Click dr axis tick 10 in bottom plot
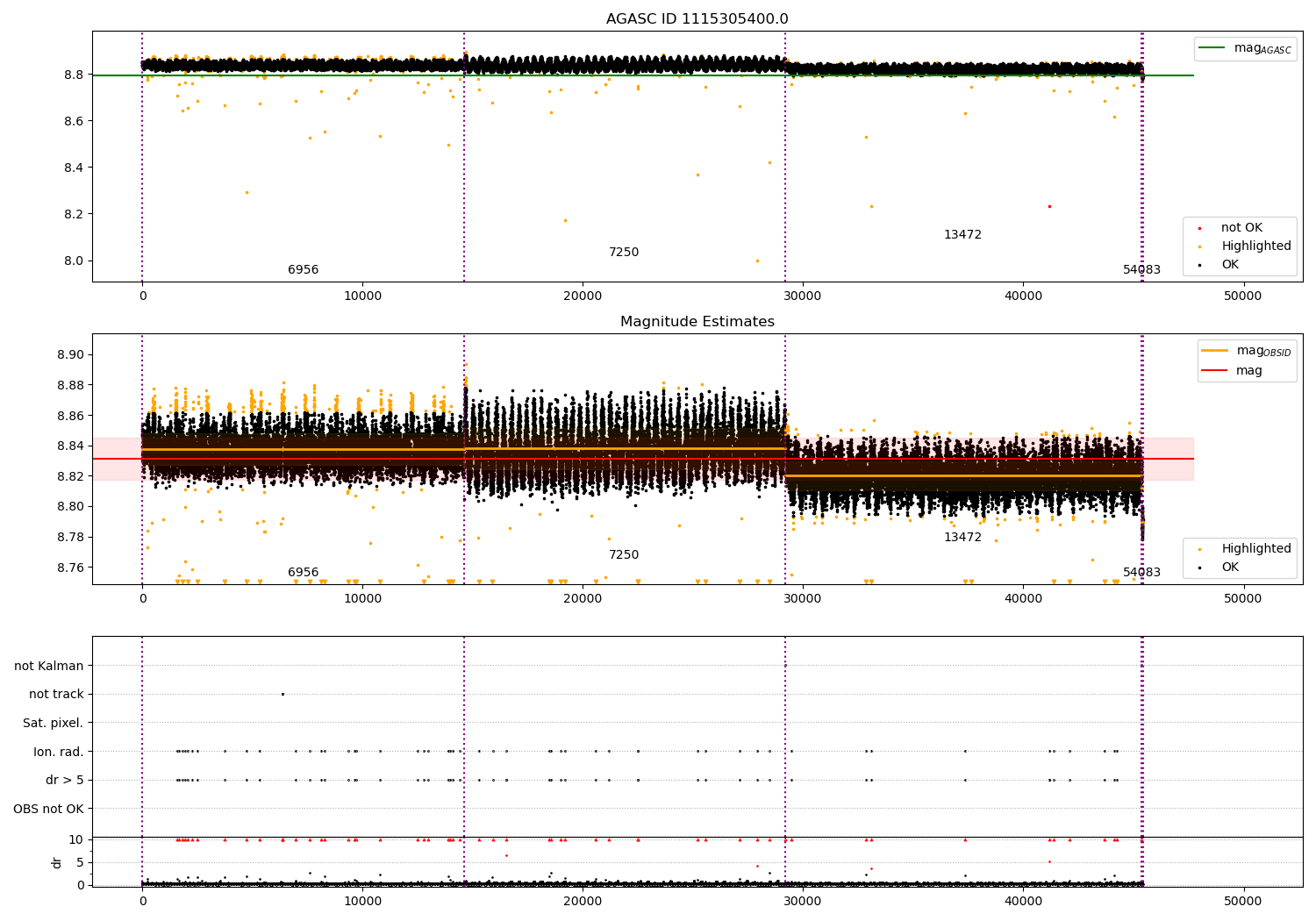 77,839
